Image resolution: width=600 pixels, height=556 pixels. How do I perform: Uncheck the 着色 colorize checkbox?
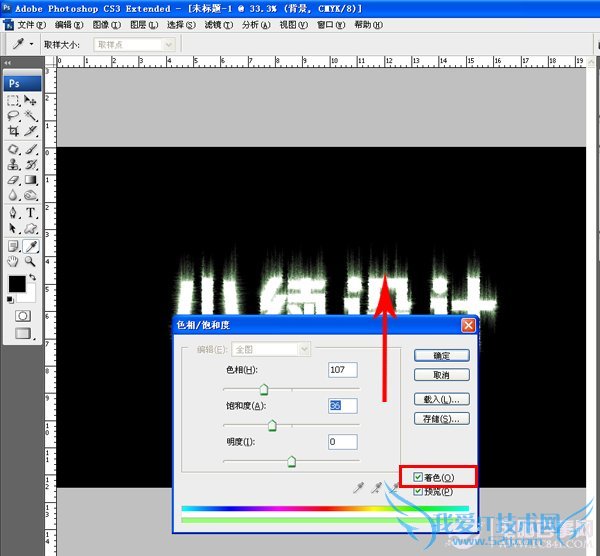pyautogui.click(x=418, y=477)
